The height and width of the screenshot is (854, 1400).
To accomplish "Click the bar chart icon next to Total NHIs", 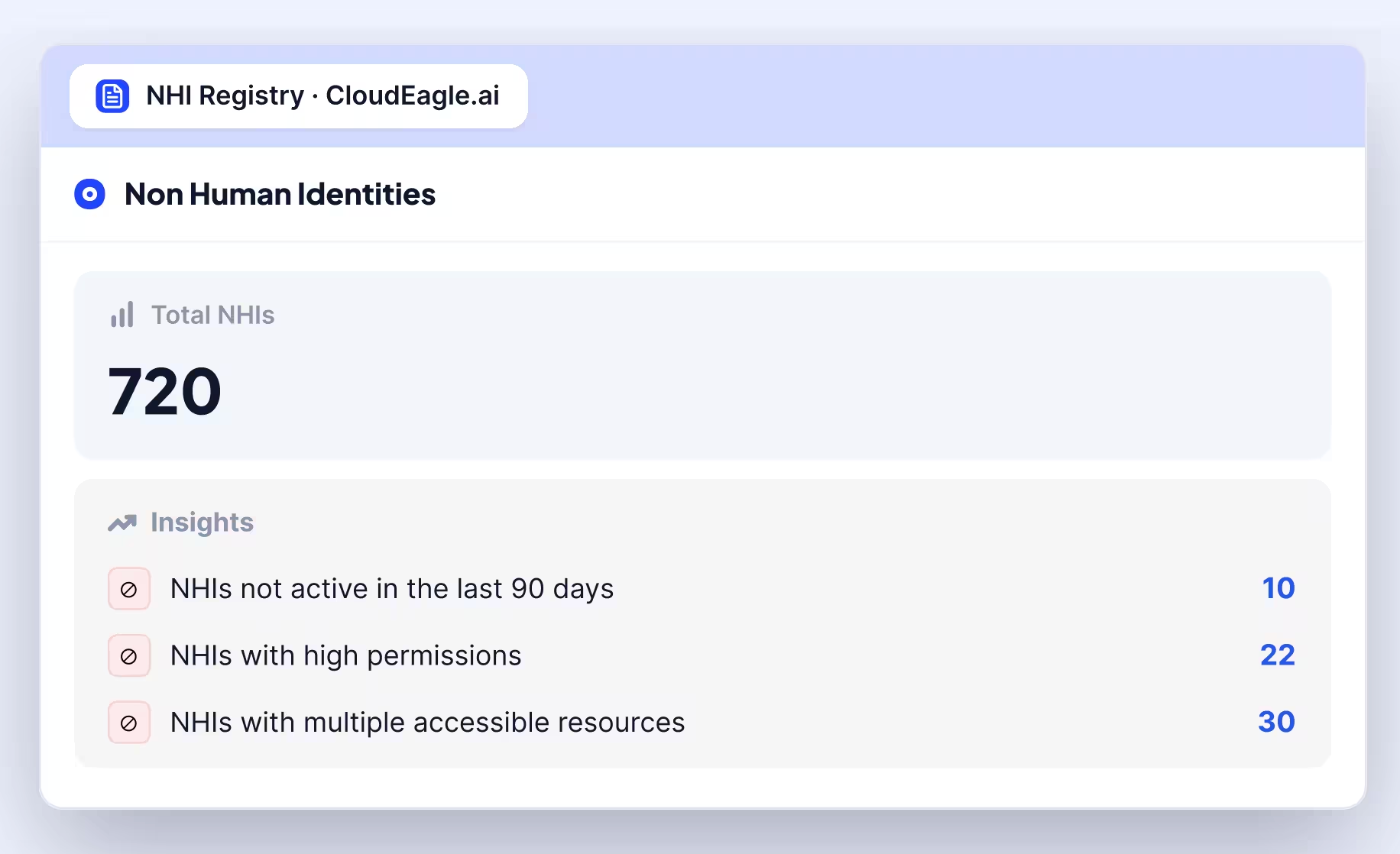I will 122,315.
